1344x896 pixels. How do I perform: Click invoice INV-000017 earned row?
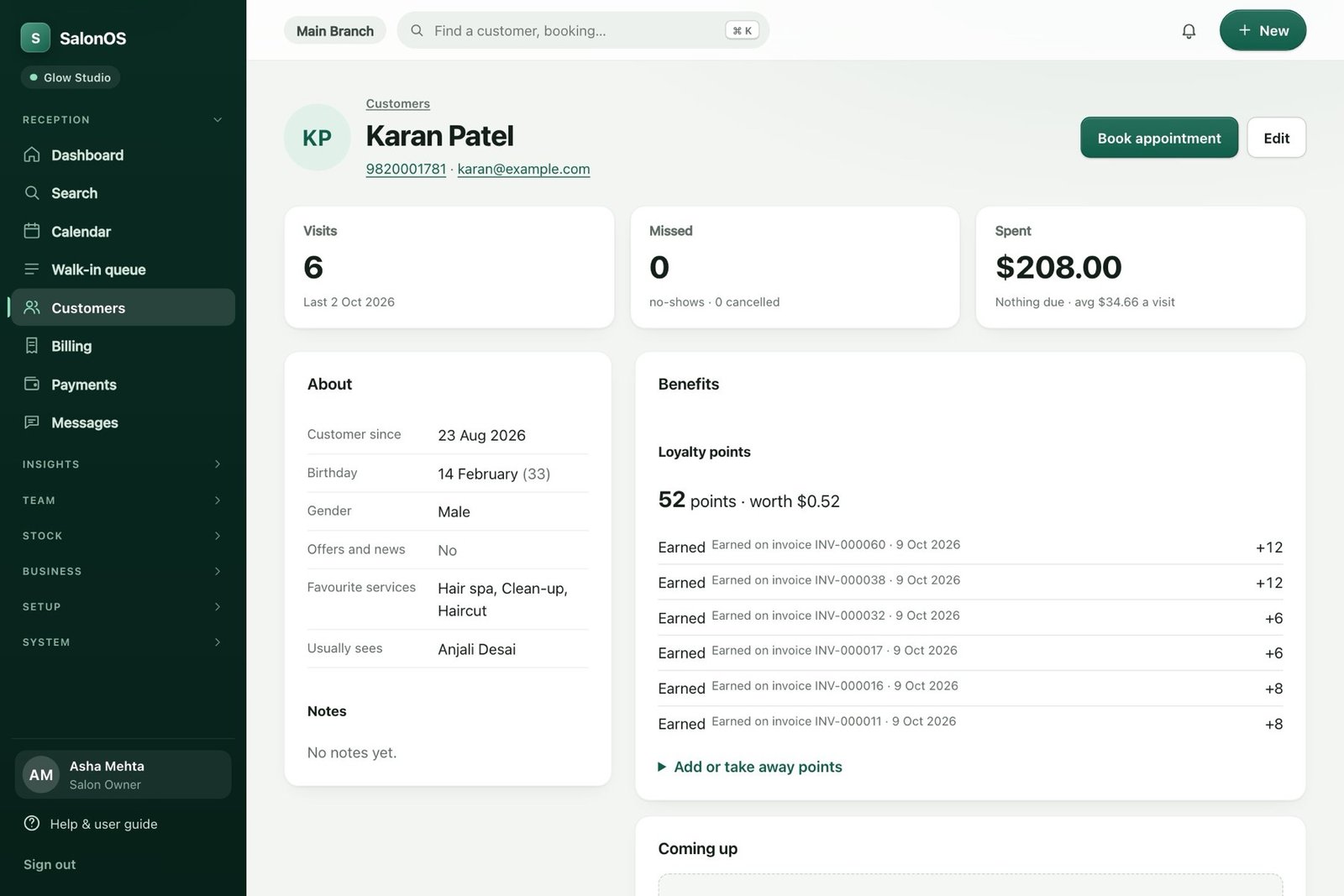(970, 652)
